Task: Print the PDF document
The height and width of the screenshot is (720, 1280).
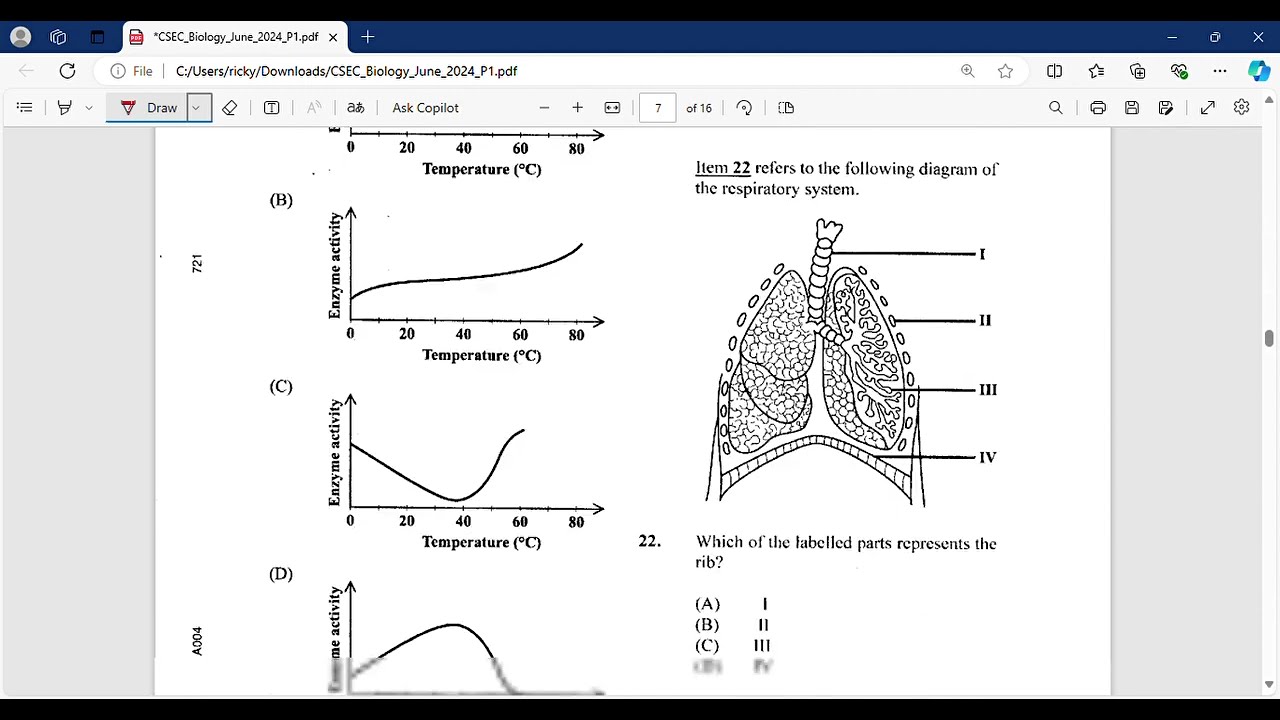Action: (x=1098, y=108)
